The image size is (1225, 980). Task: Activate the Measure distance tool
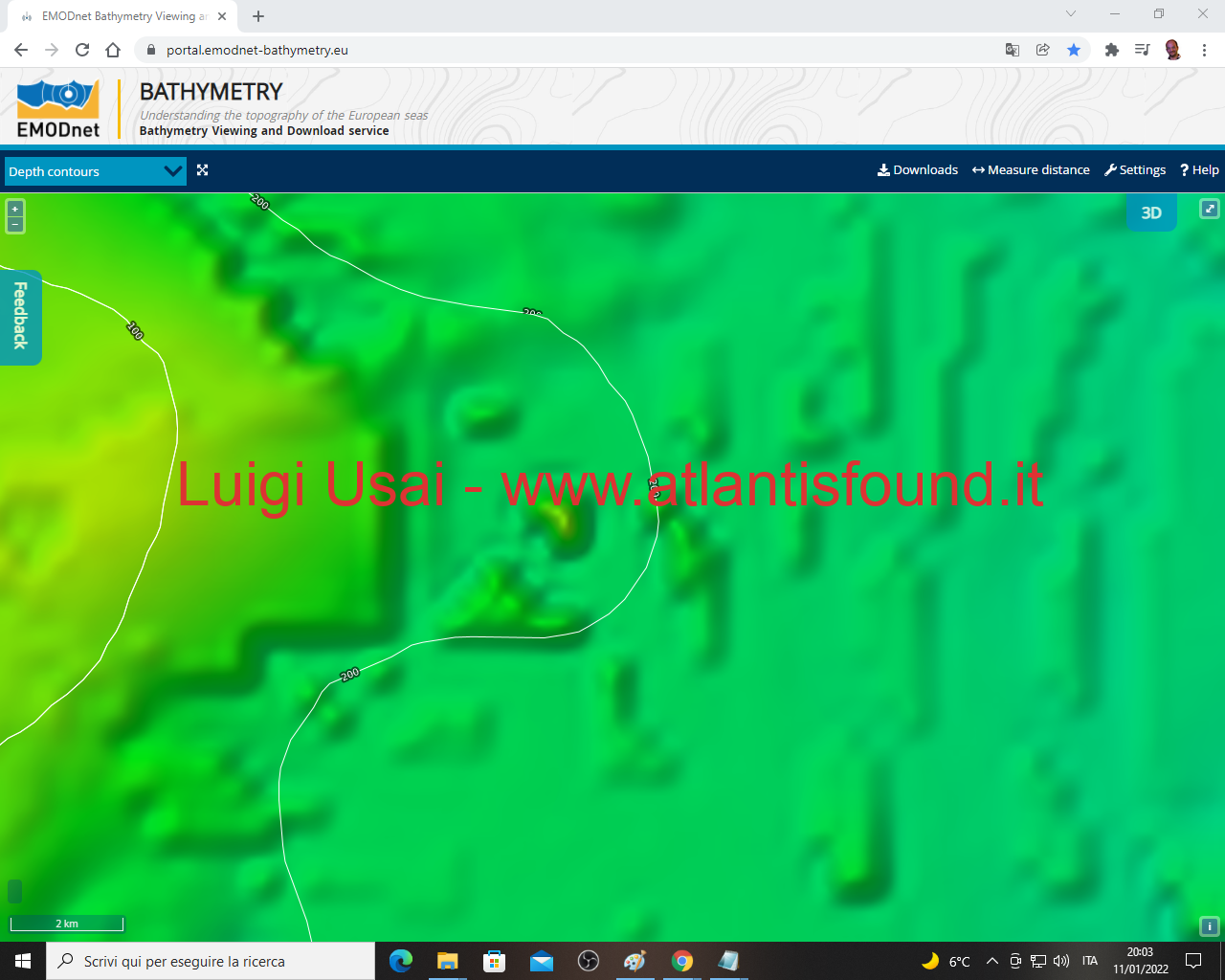(1031, 170)
